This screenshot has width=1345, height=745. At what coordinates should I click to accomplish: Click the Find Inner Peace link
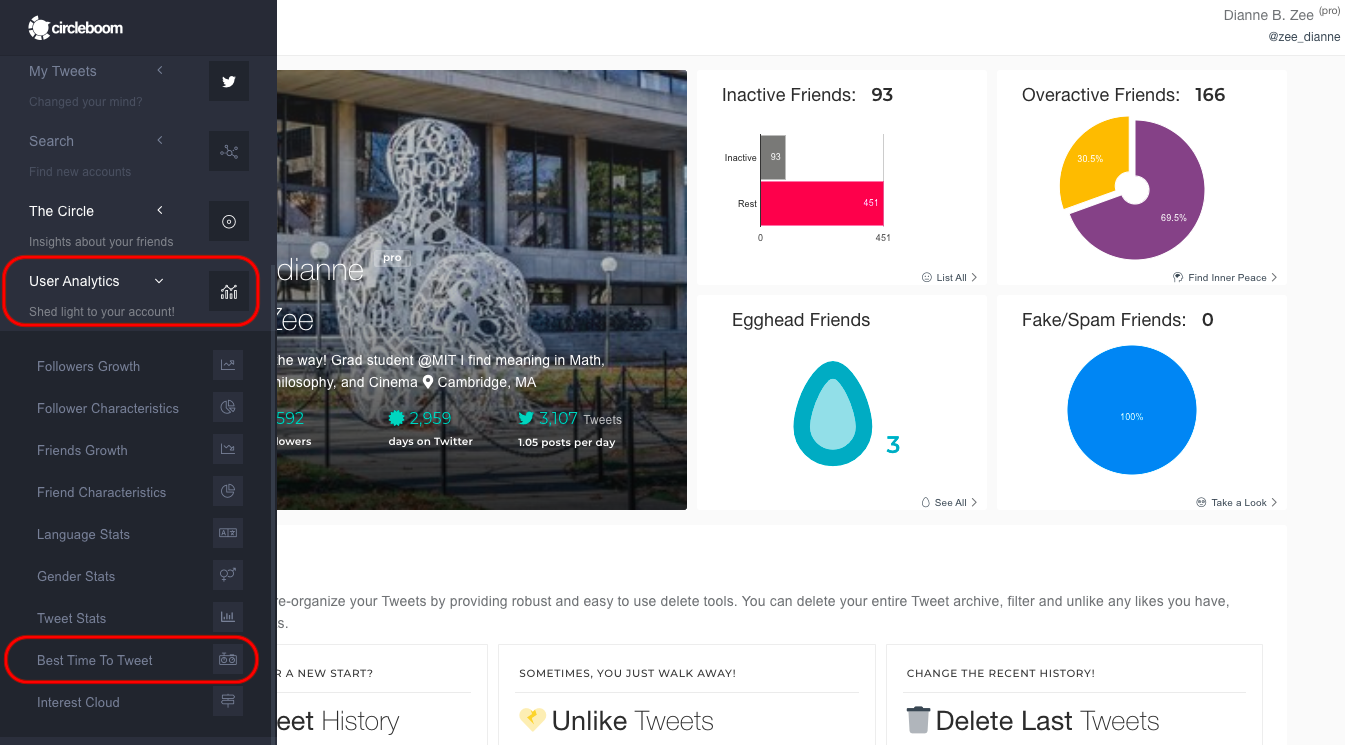1225,277
